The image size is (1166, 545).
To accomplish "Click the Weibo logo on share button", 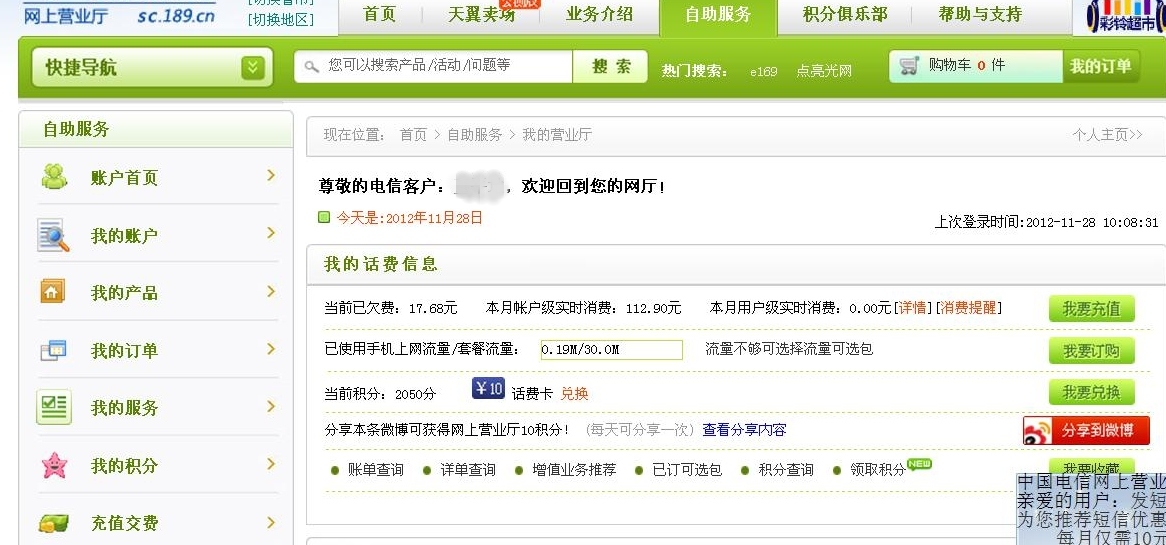I will (1039, 431).
